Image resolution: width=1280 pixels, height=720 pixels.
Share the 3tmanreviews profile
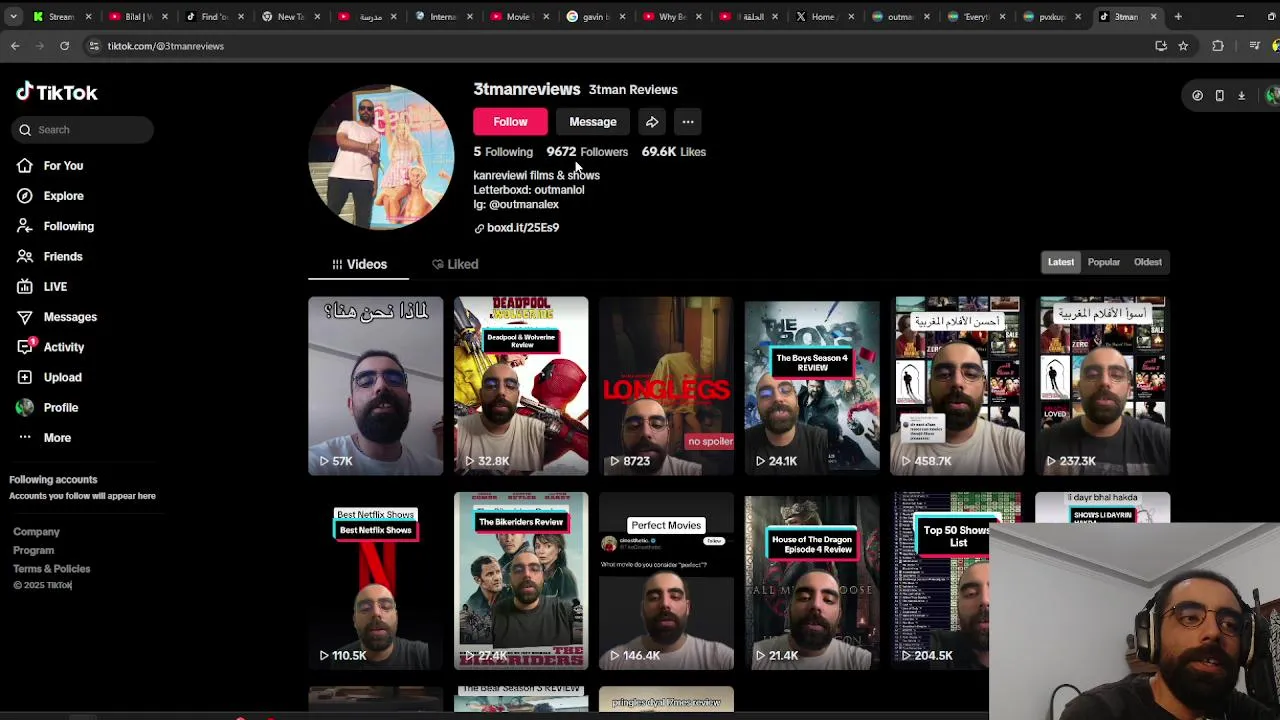click(652, 122)
